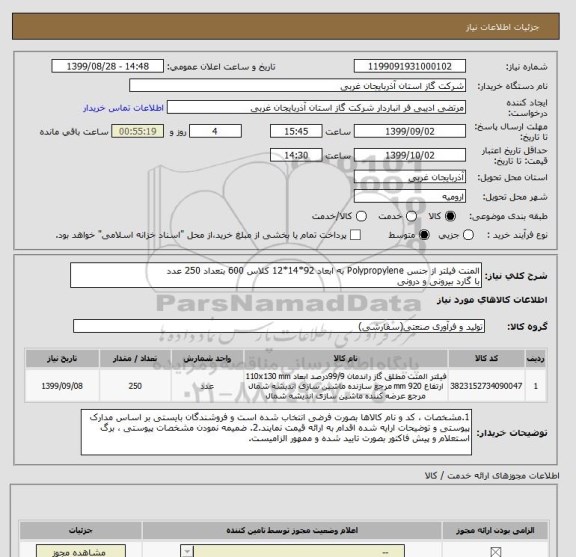Click need date cell 1399/09/08
The image size is (576, 557).
click(x=62, y=386)
